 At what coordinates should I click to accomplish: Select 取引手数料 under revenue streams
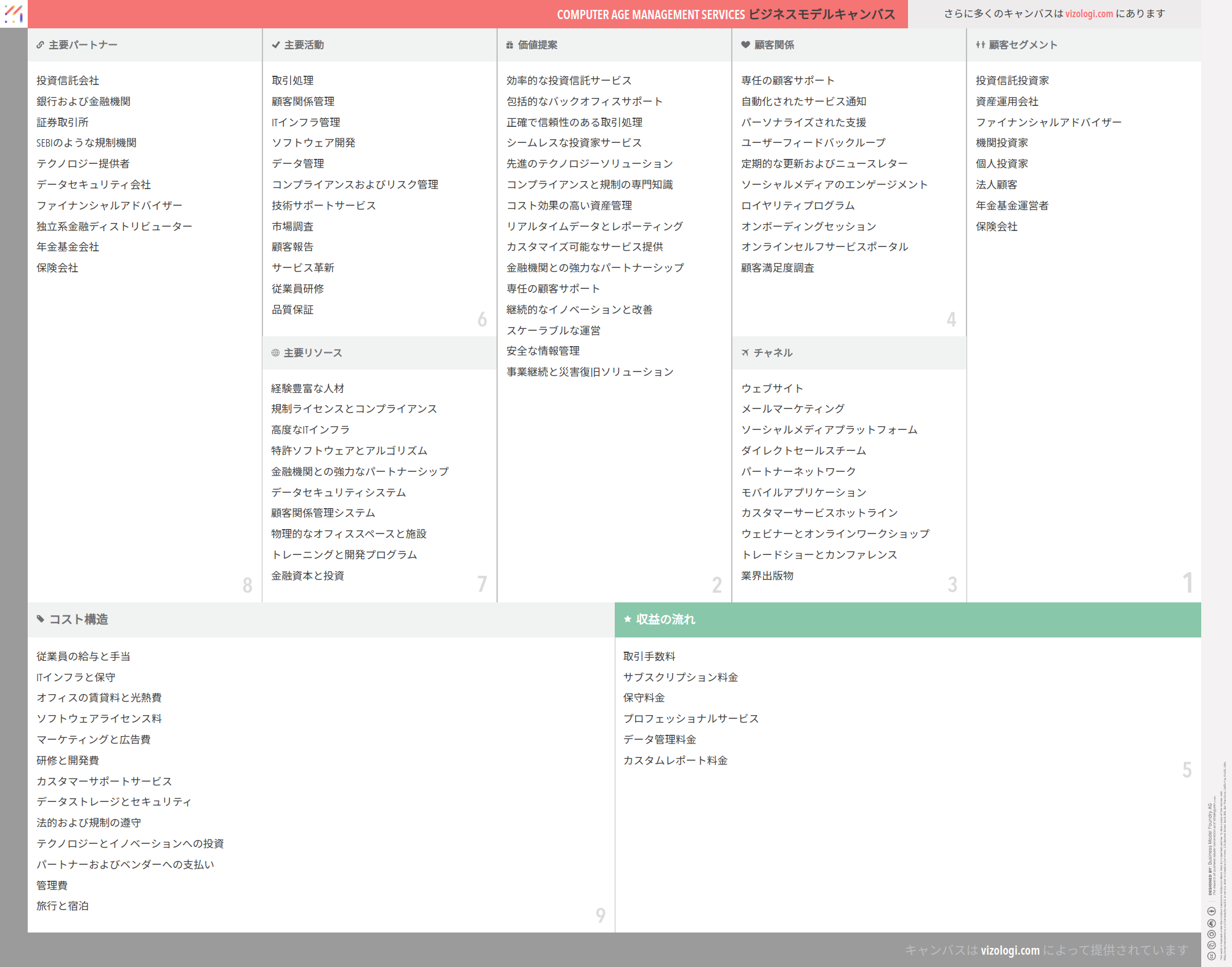click(x=649, y=657)
